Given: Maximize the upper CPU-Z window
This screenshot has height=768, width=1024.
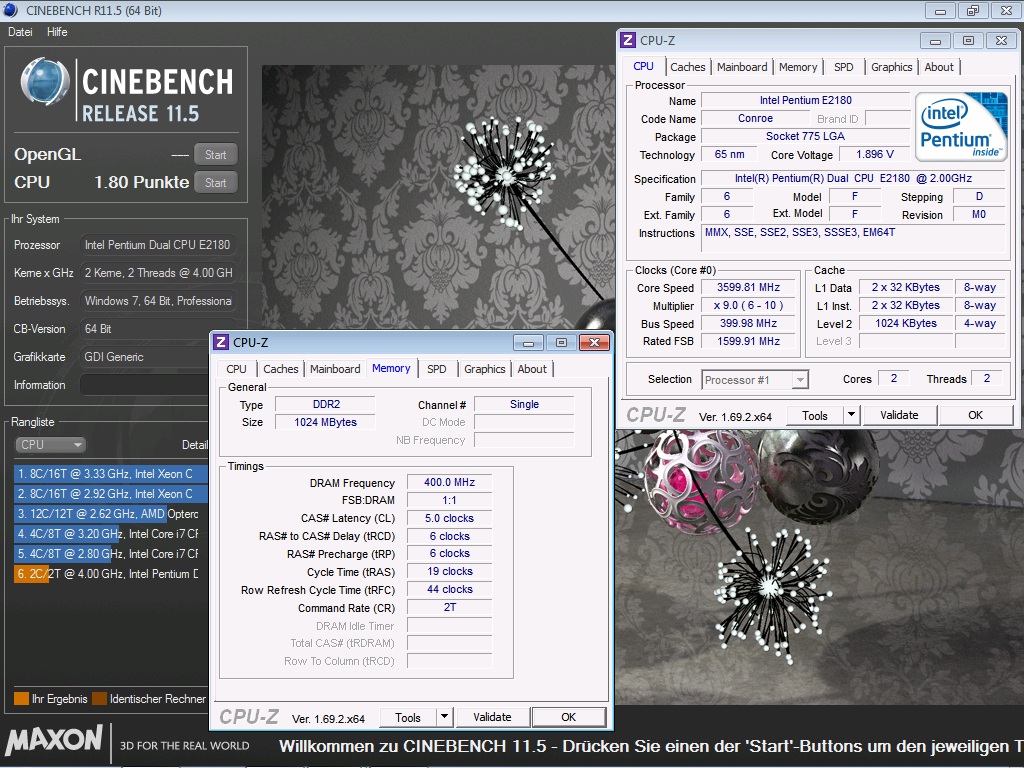Looking at the screenshot, I should (x=968, y=40).
